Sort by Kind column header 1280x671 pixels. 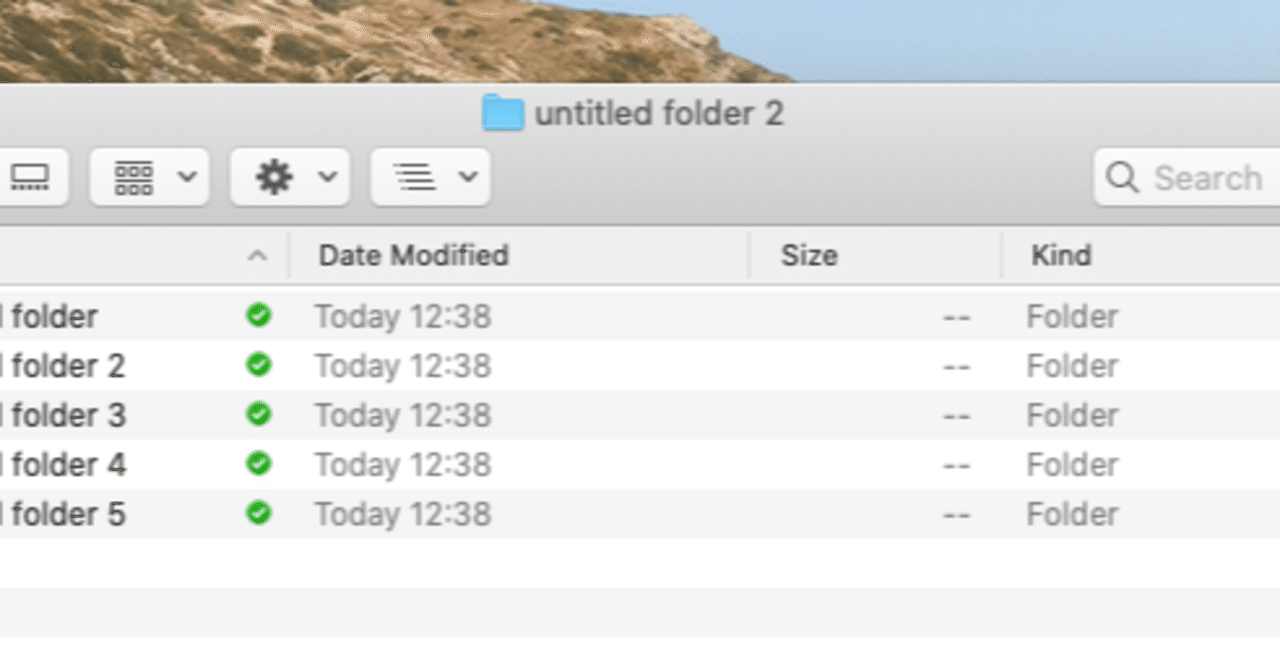click(x=1061, y=256)
